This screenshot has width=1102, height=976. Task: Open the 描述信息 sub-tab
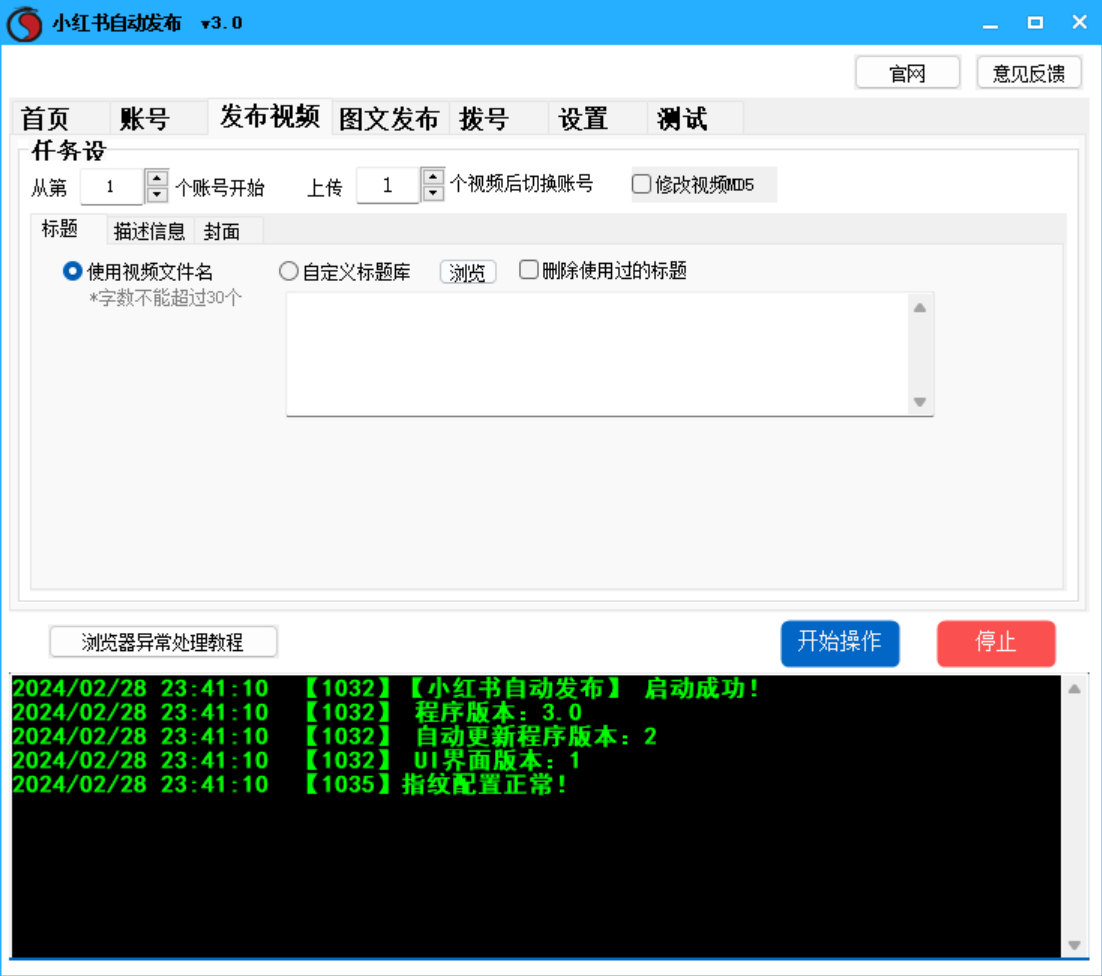click(149, 231)
